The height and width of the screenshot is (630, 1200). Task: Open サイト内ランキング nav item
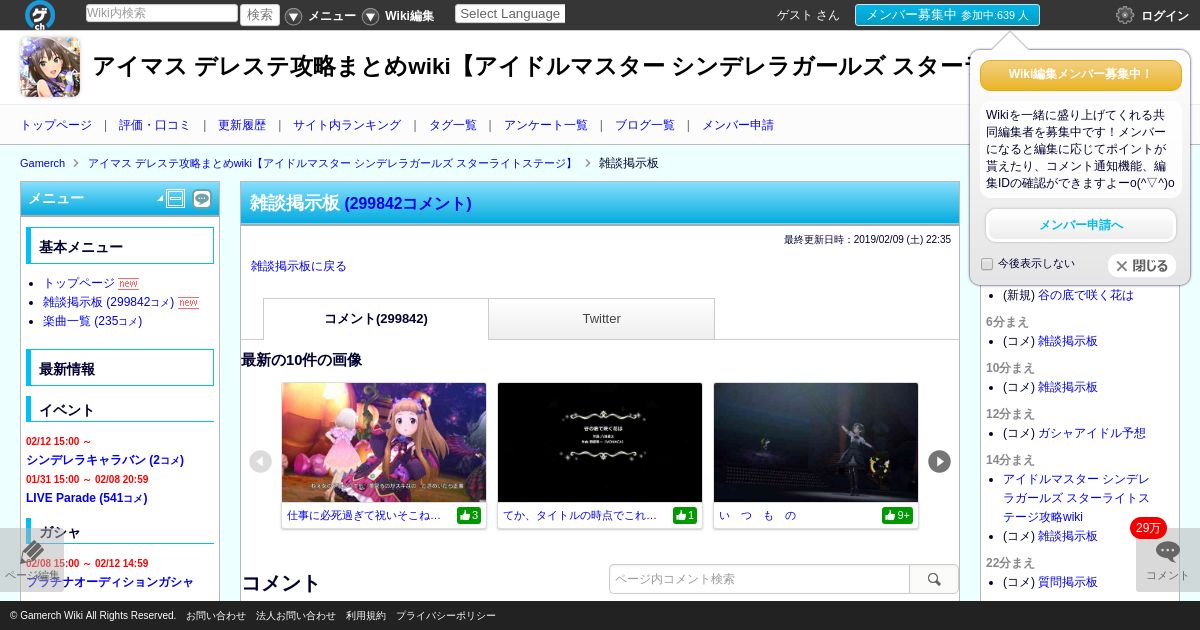point(347,125)
